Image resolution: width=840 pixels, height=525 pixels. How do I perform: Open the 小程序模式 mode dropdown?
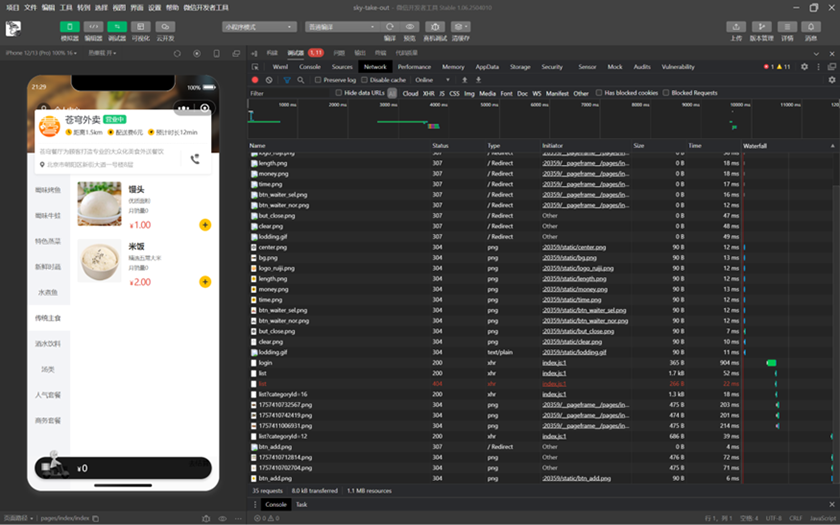(x=259, y=27)
